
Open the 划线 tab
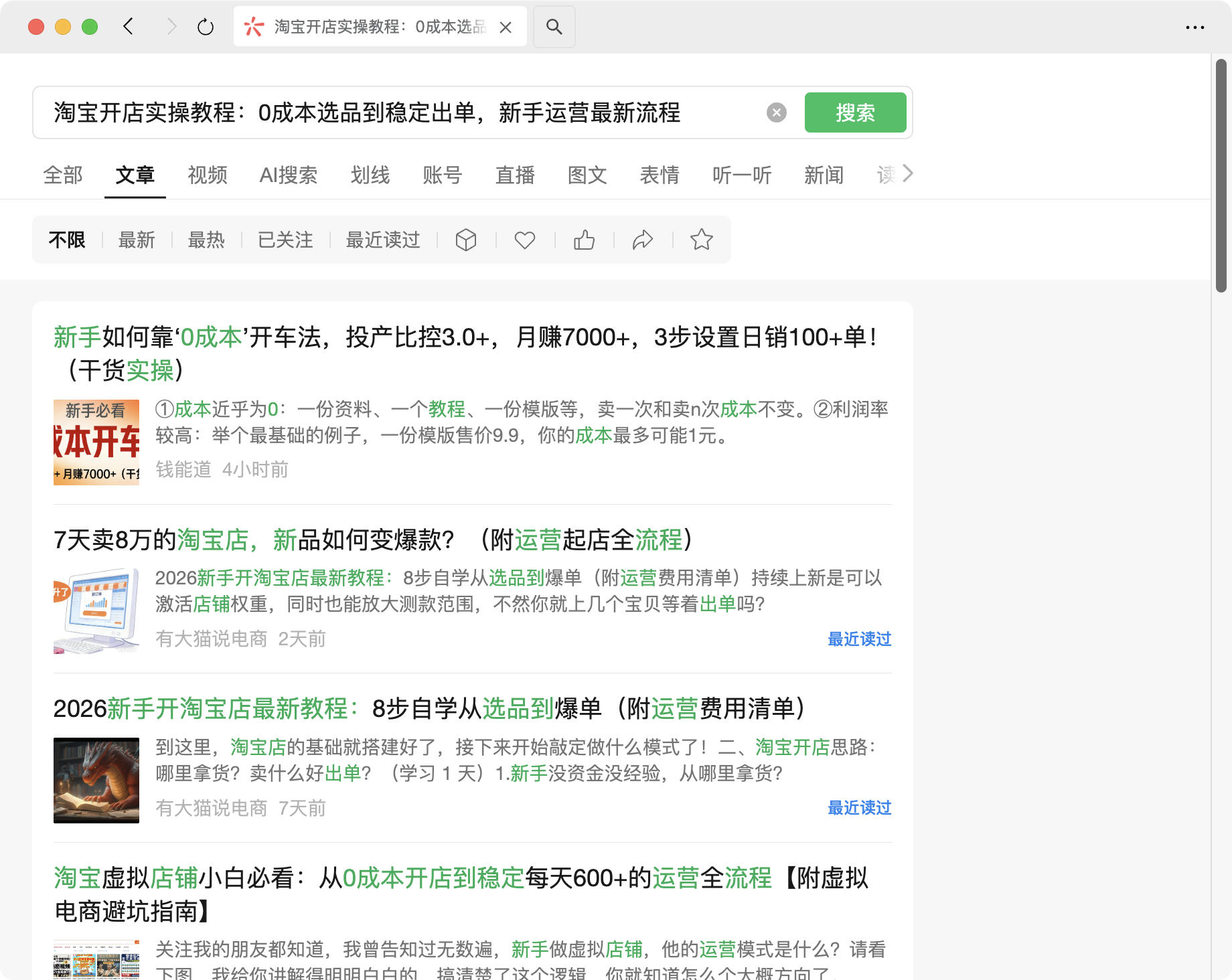click(370, 175)
